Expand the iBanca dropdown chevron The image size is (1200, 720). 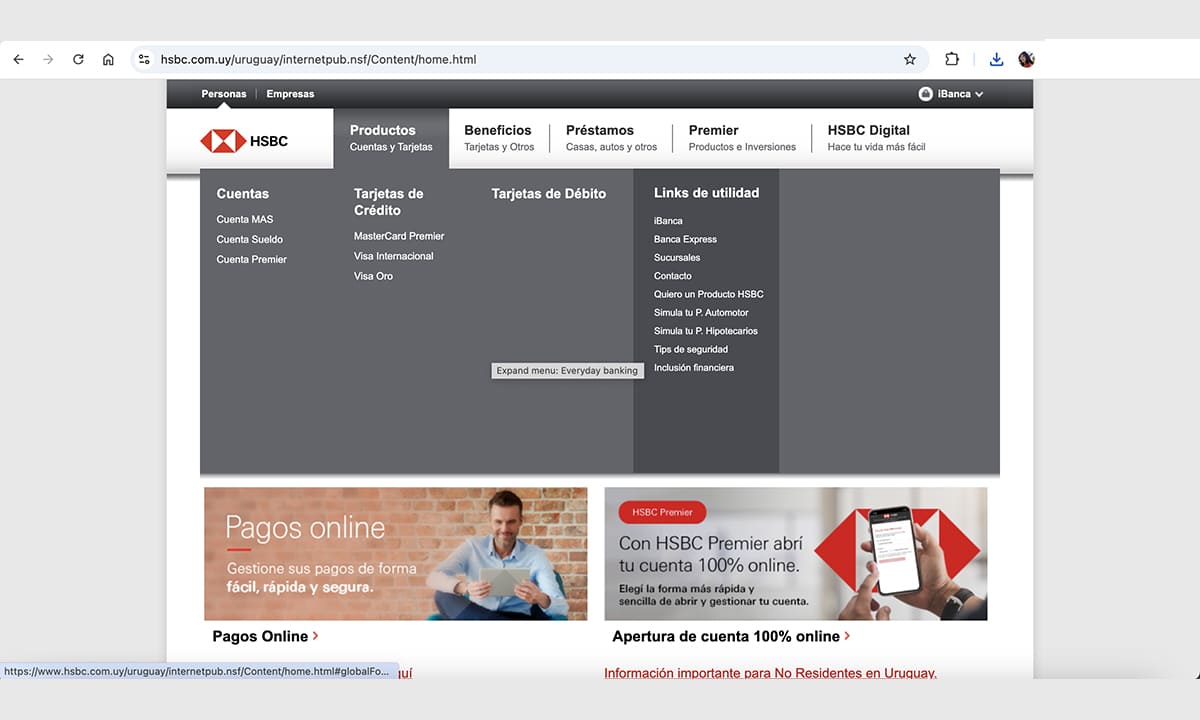pos(979,94)
